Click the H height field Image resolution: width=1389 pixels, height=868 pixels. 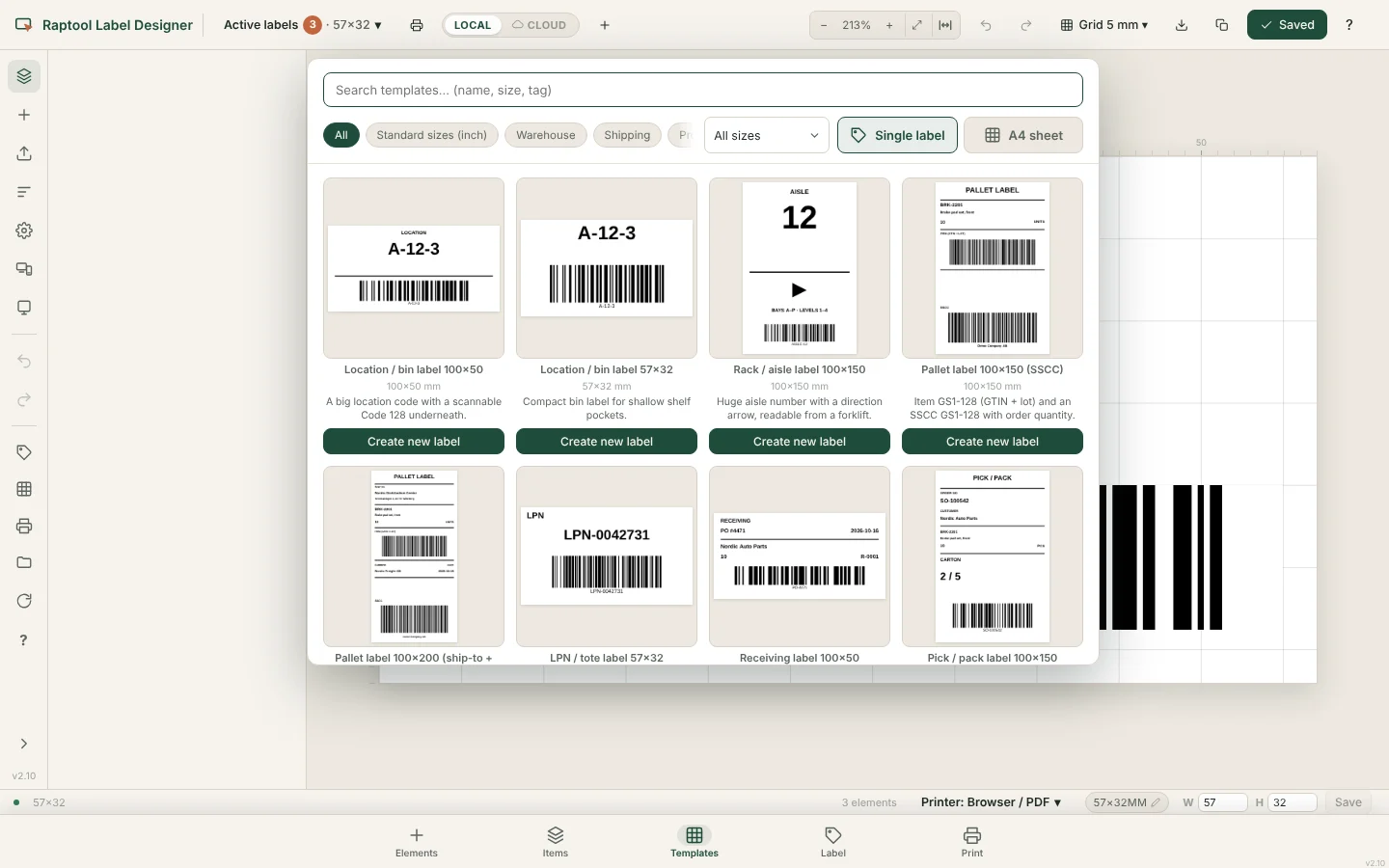coord(1293,802)
